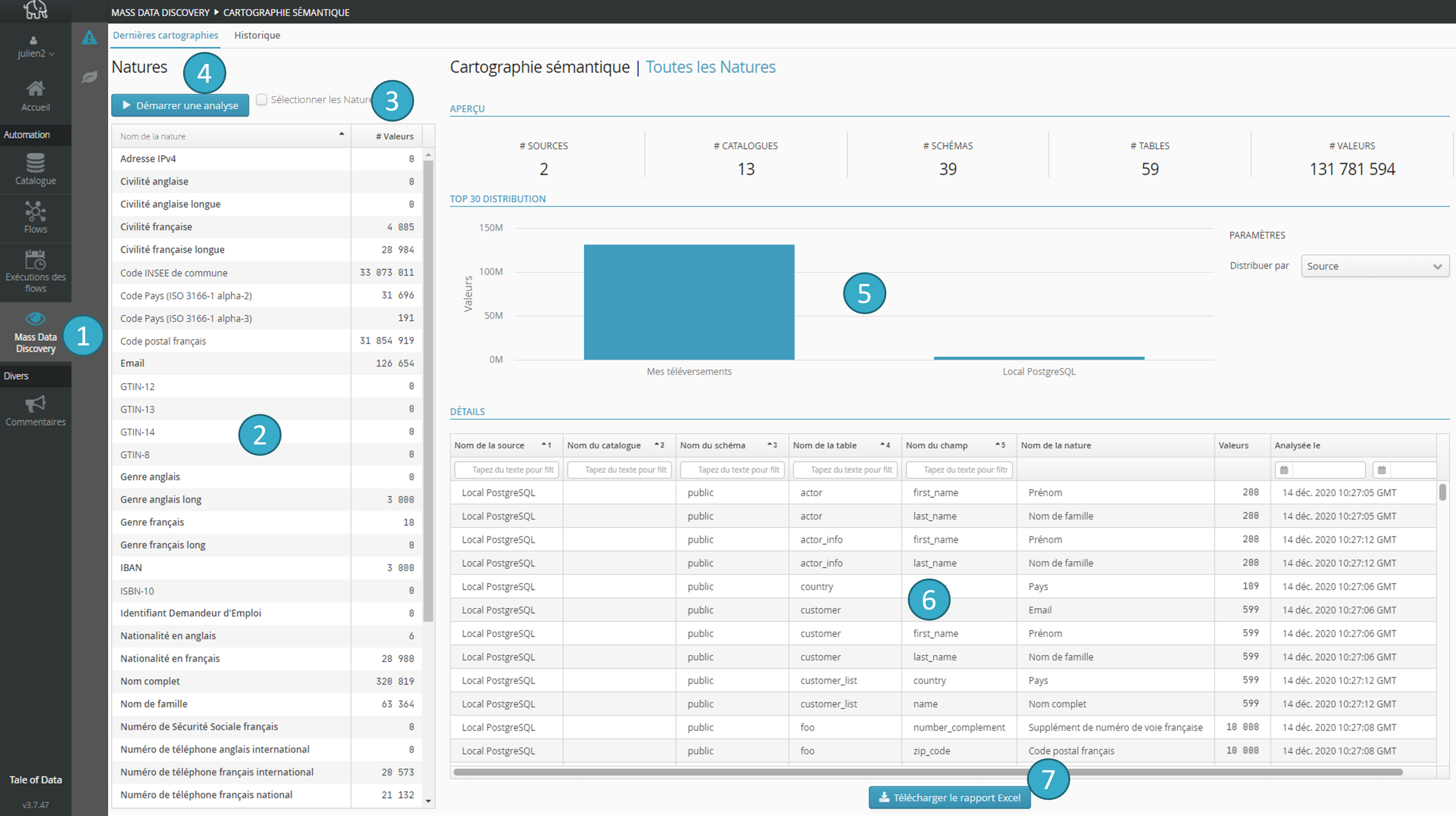Sort details by Nom du champ

(959, 445)
